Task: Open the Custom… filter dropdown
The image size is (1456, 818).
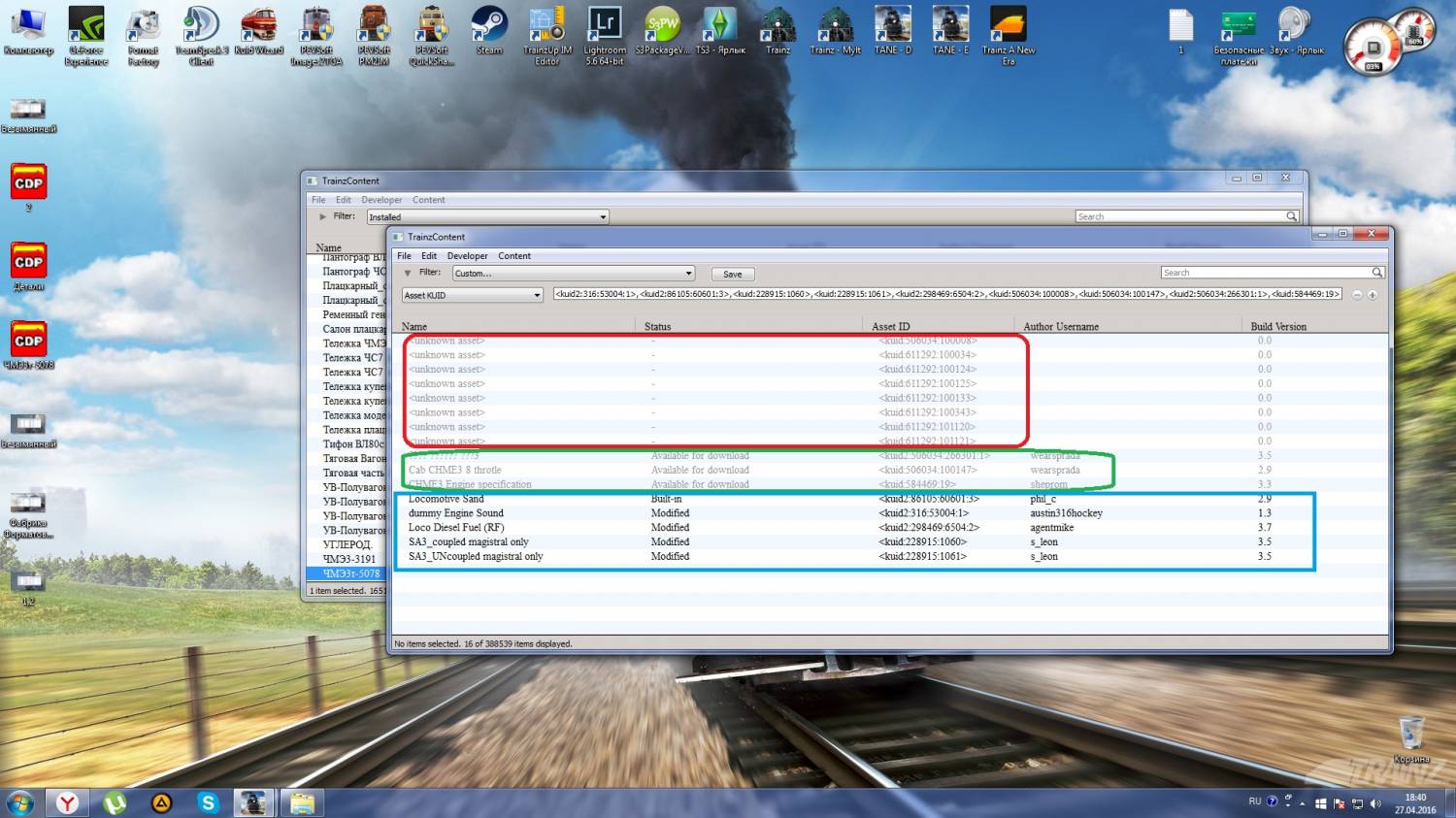Action: point(574,274)
